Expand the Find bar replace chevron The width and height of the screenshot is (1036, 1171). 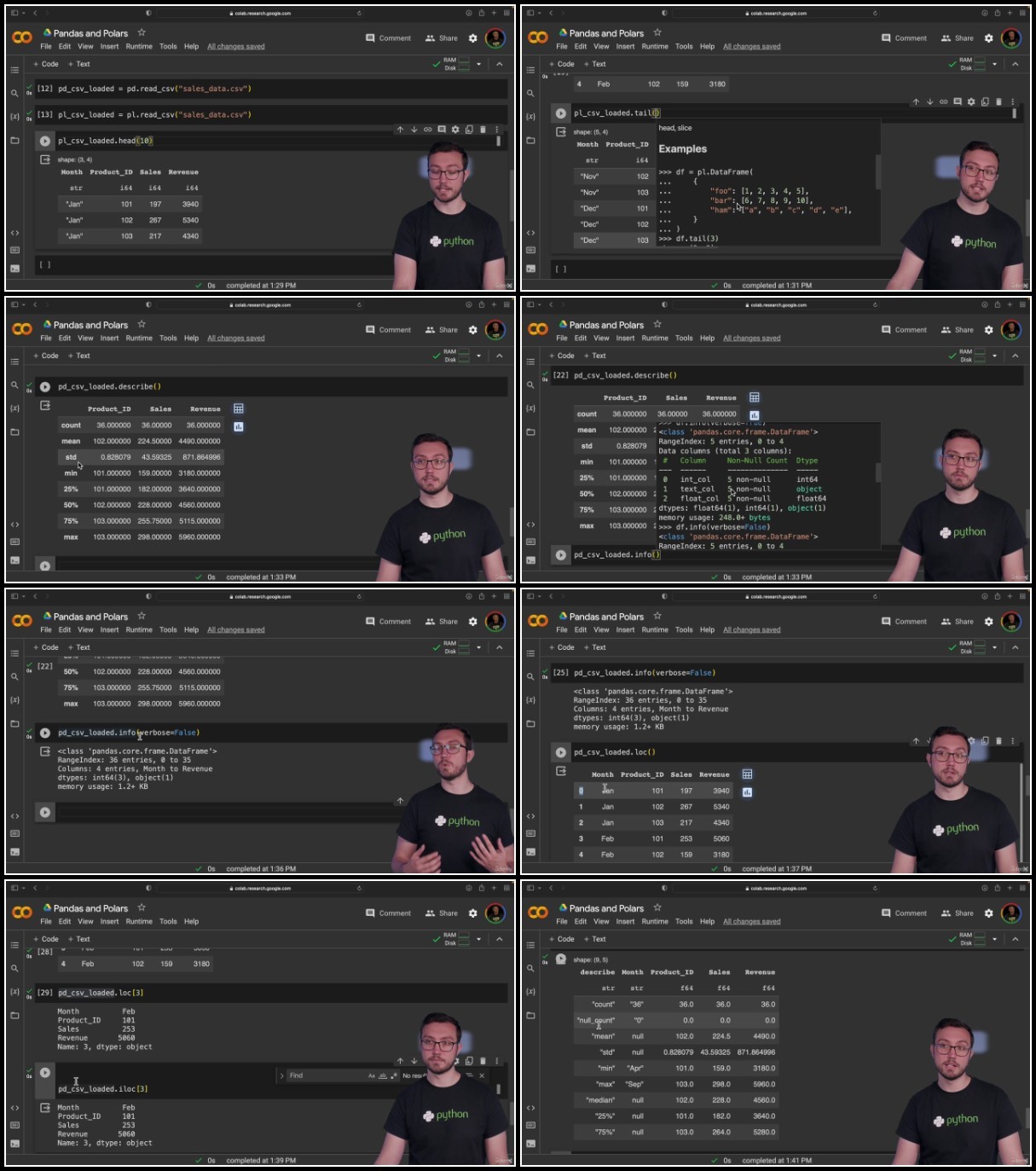[281, 1075]
